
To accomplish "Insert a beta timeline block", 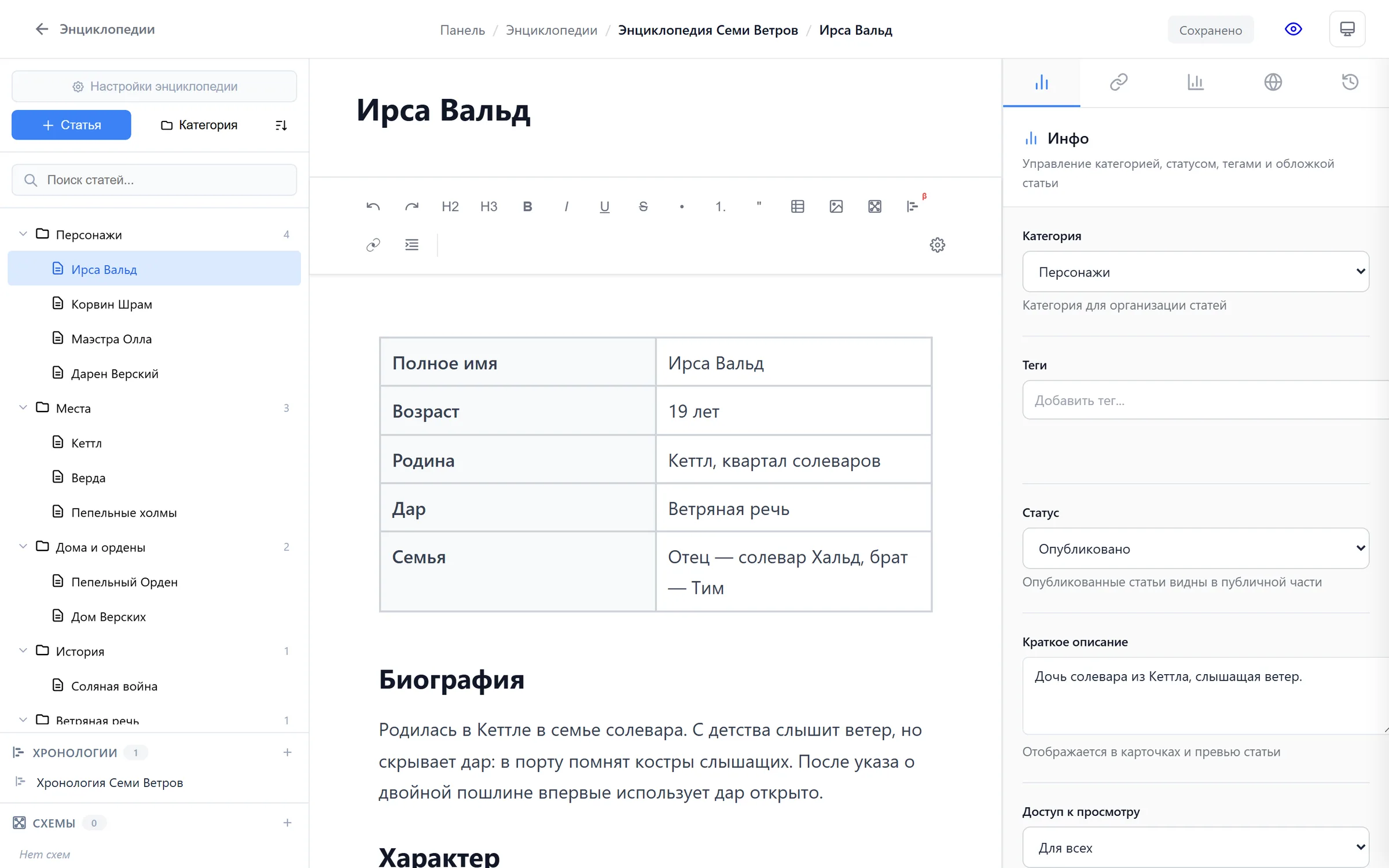I will pos(913,207).
